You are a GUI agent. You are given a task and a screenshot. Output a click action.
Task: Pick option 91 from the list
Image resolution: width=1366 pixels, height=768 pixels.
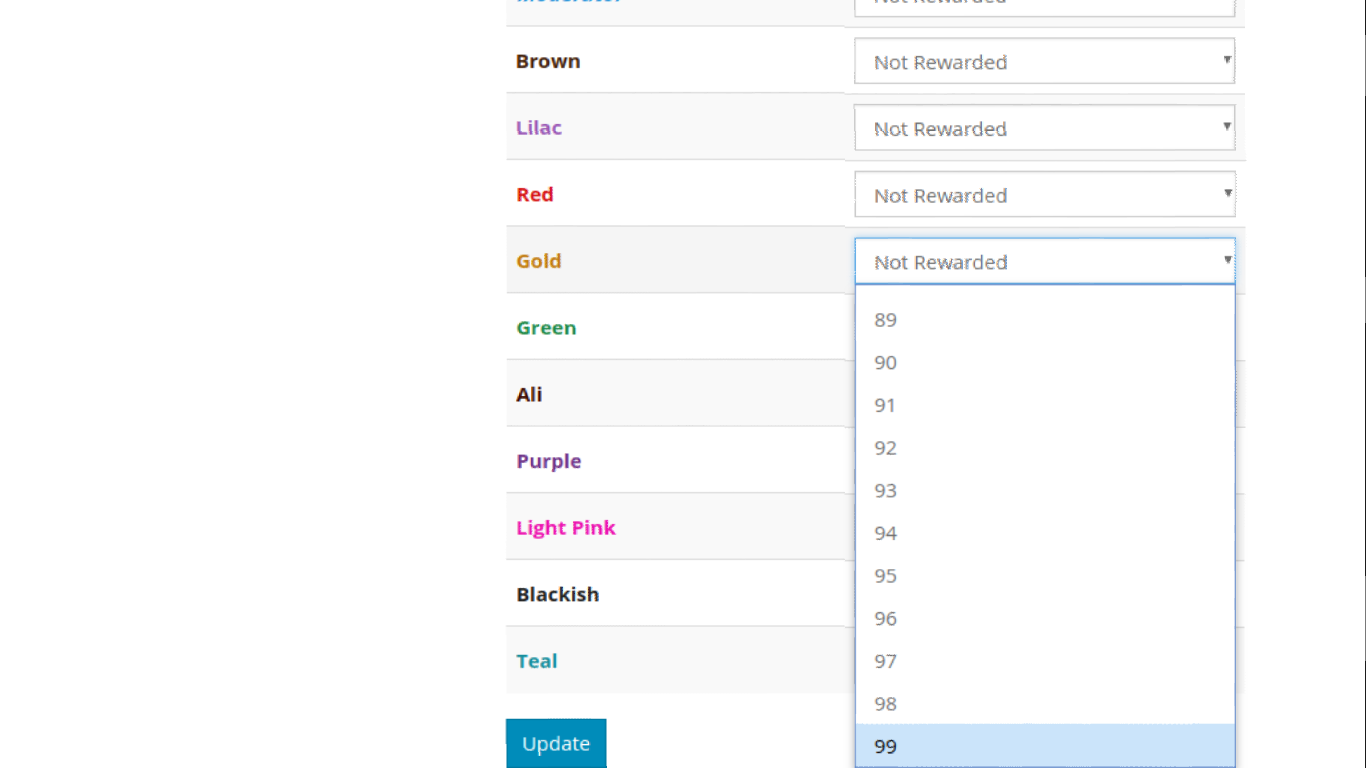[1044, 405]
